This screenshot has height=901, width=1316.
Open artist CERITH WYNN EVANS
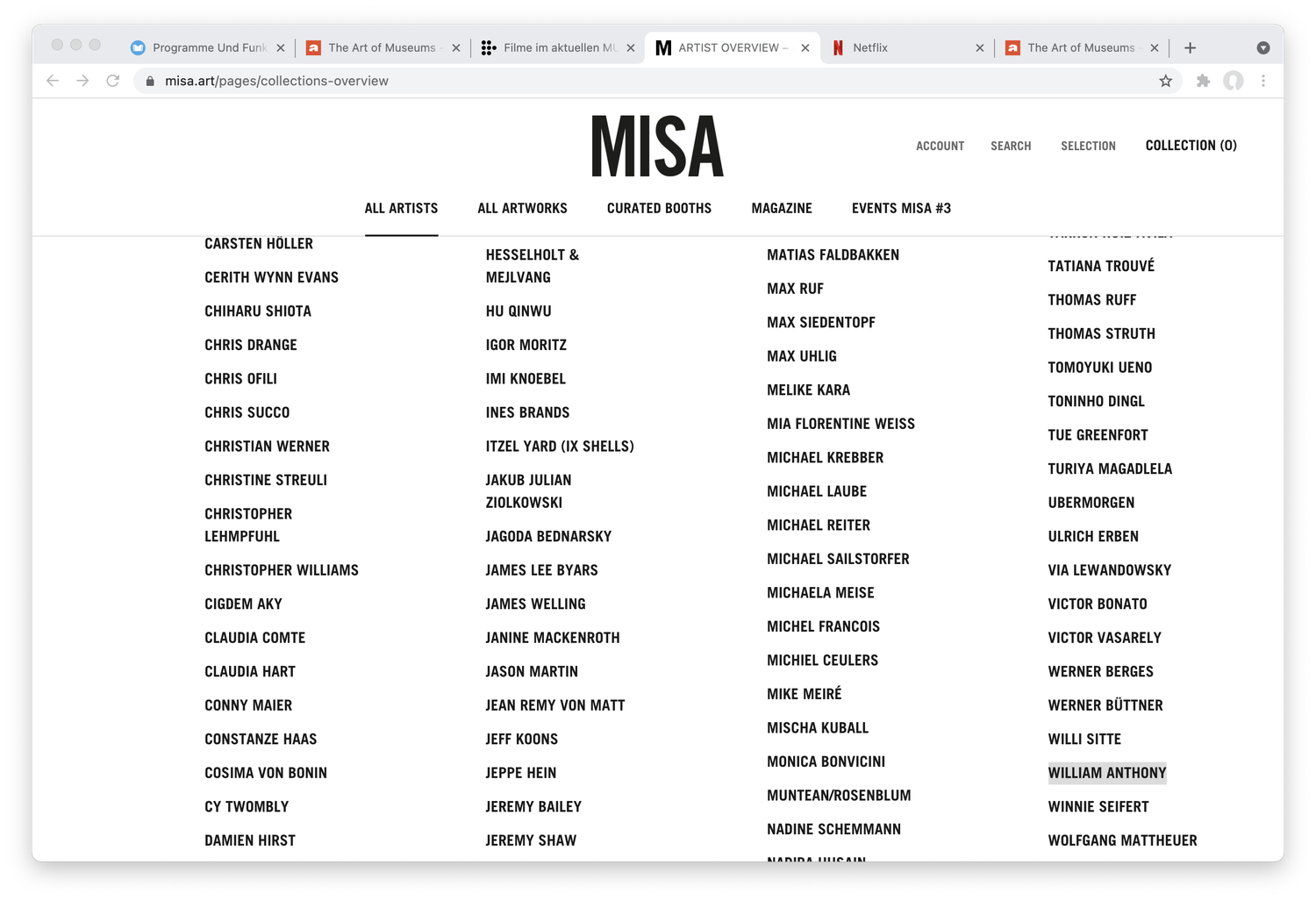(x=271, y=277)
